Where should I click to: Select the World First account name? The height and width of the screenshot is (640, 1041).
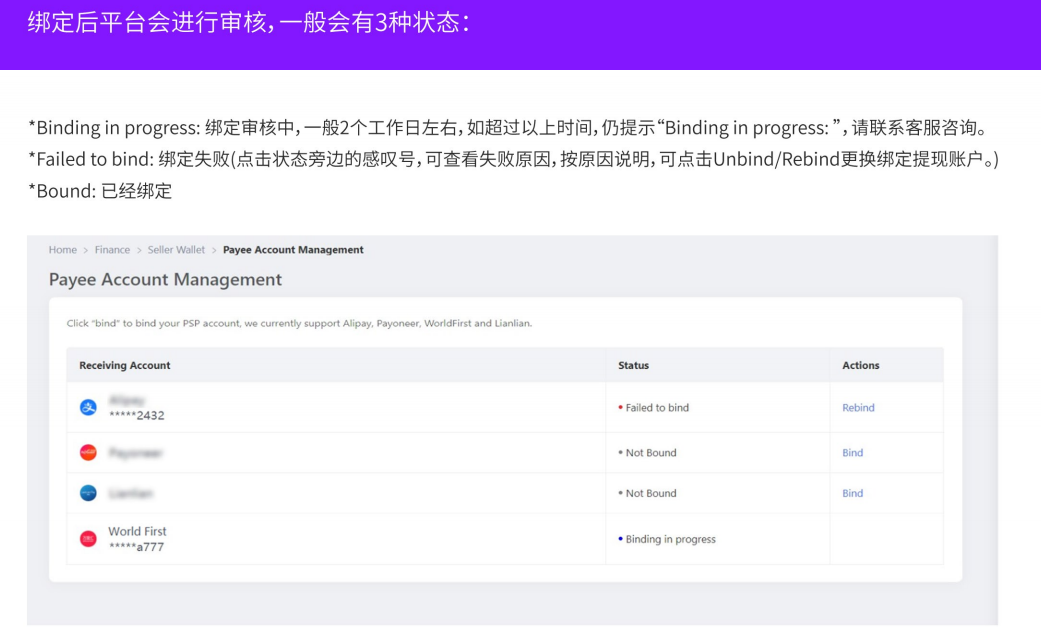coord(137,531)
